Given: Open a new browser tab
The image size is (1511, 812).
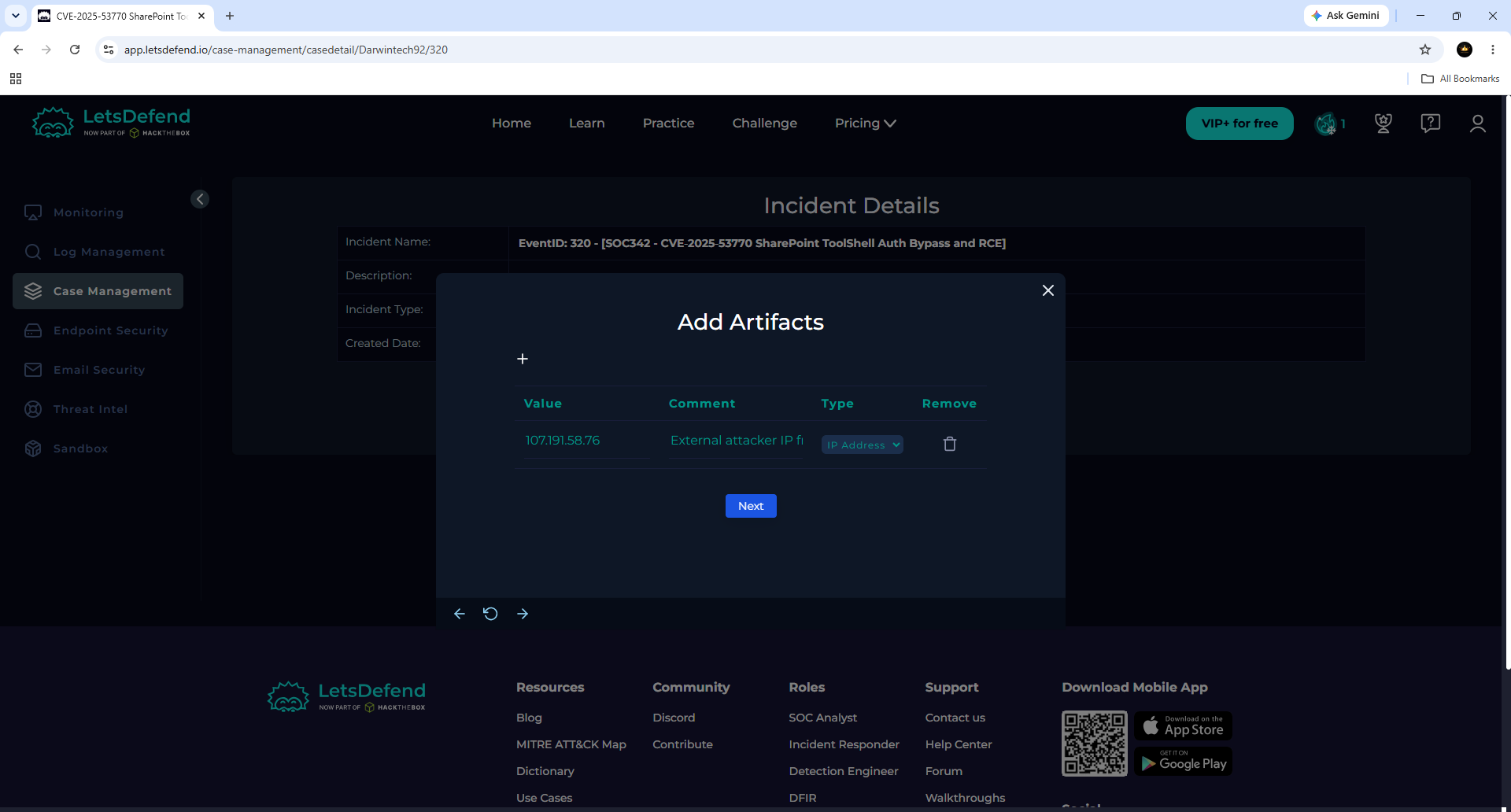Looking at the screenshot, I should (230, 16).
